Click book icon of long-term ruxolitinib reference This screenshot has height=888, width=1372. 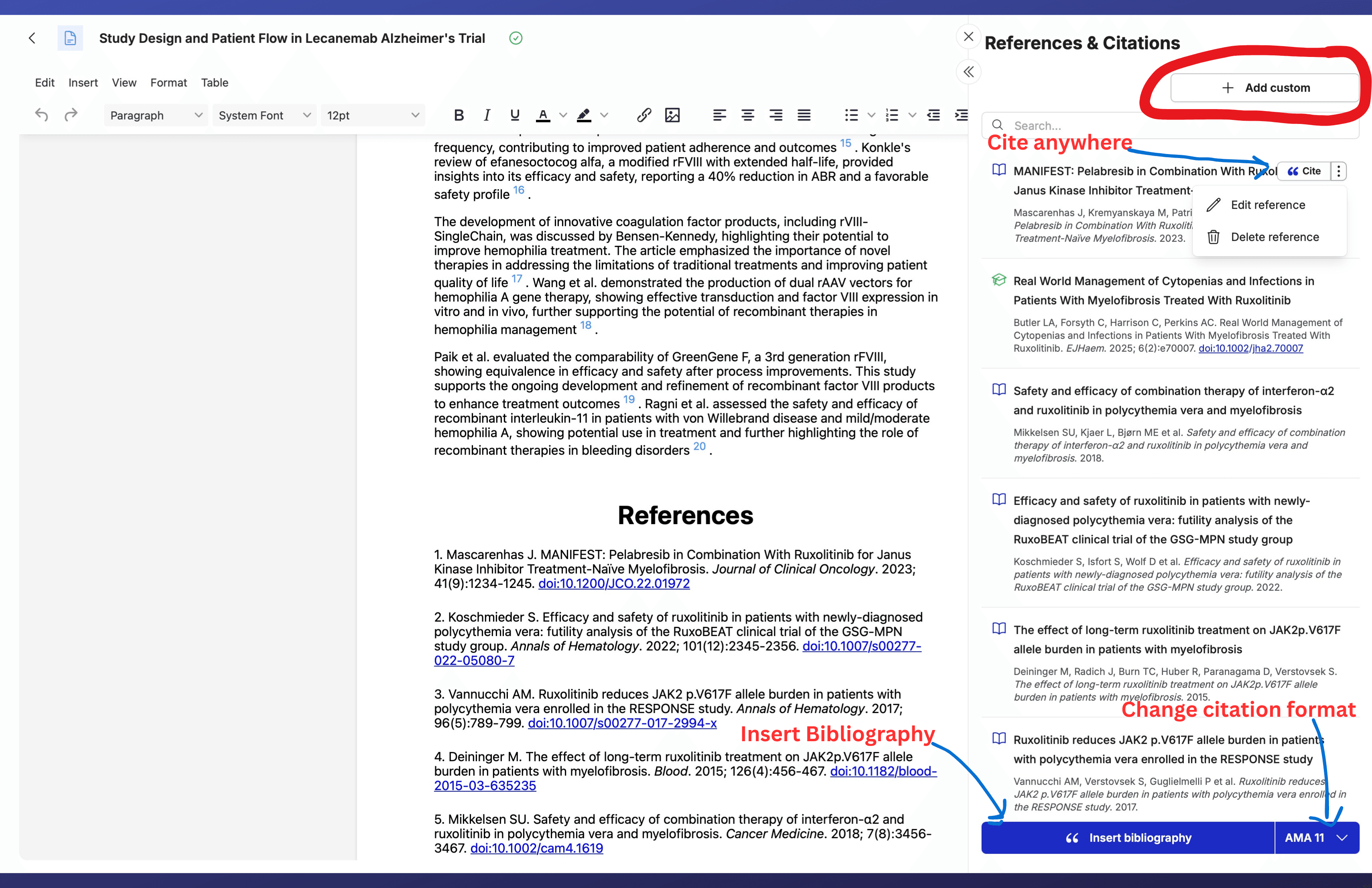pyautogui.click(x=999, y=628)
